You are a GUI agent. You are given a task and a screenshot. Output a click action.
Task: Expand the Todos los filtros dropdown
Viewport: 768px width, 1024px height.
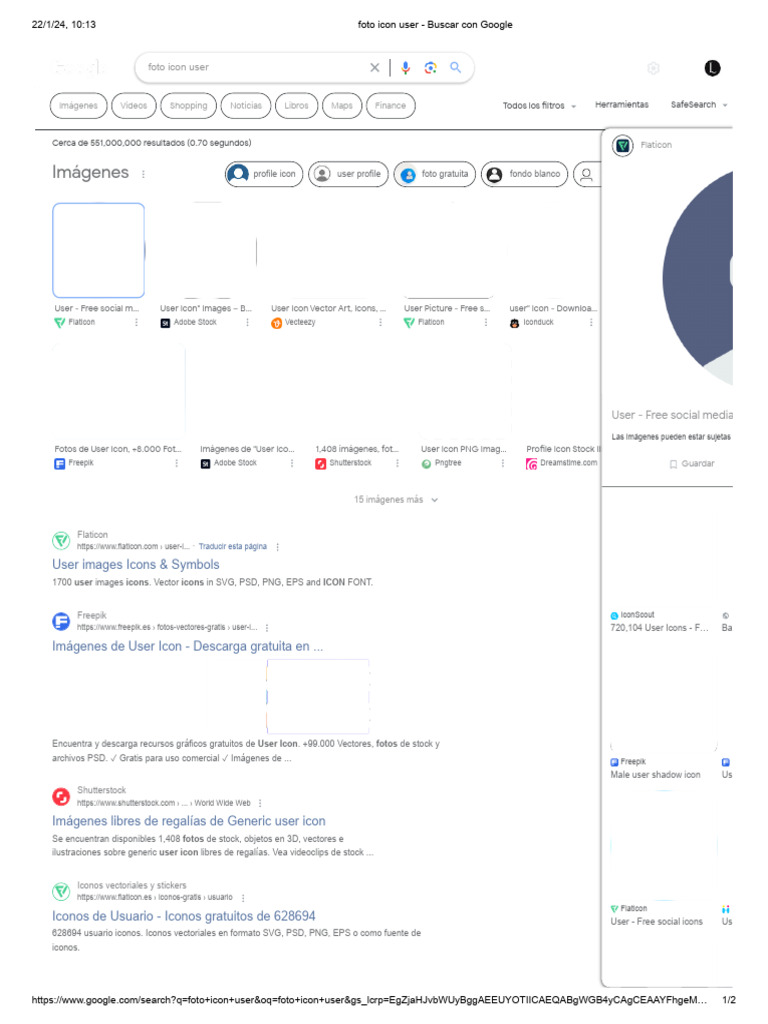click(x=539, y=105)
